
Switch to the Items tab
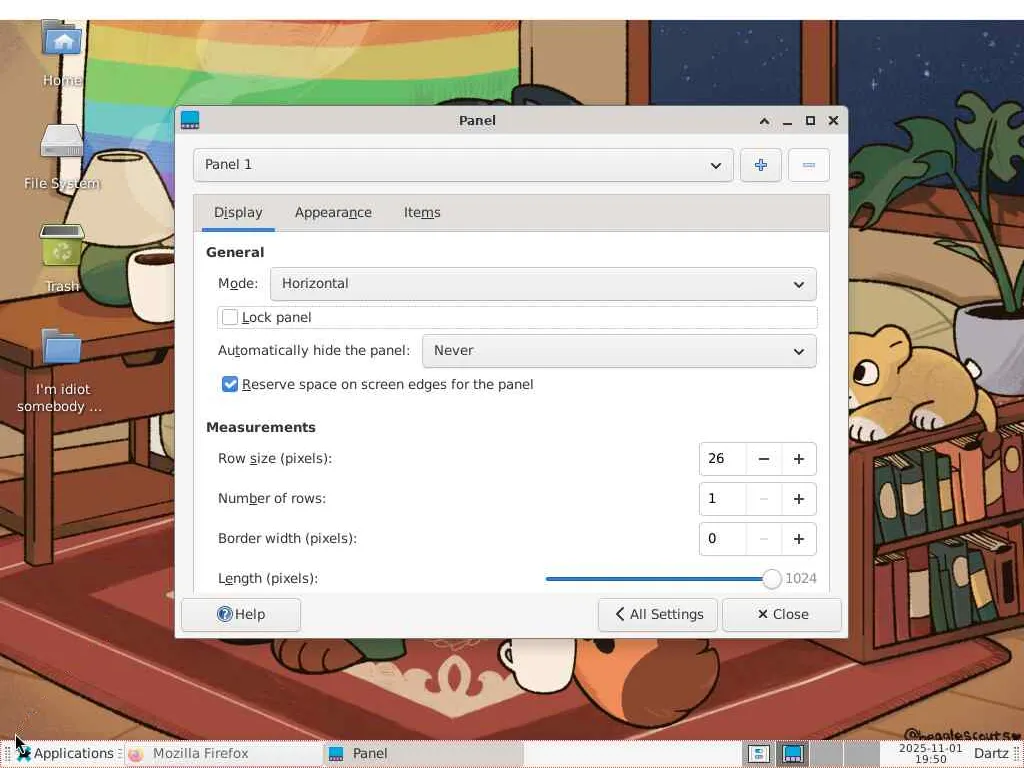tap(422, 213)
